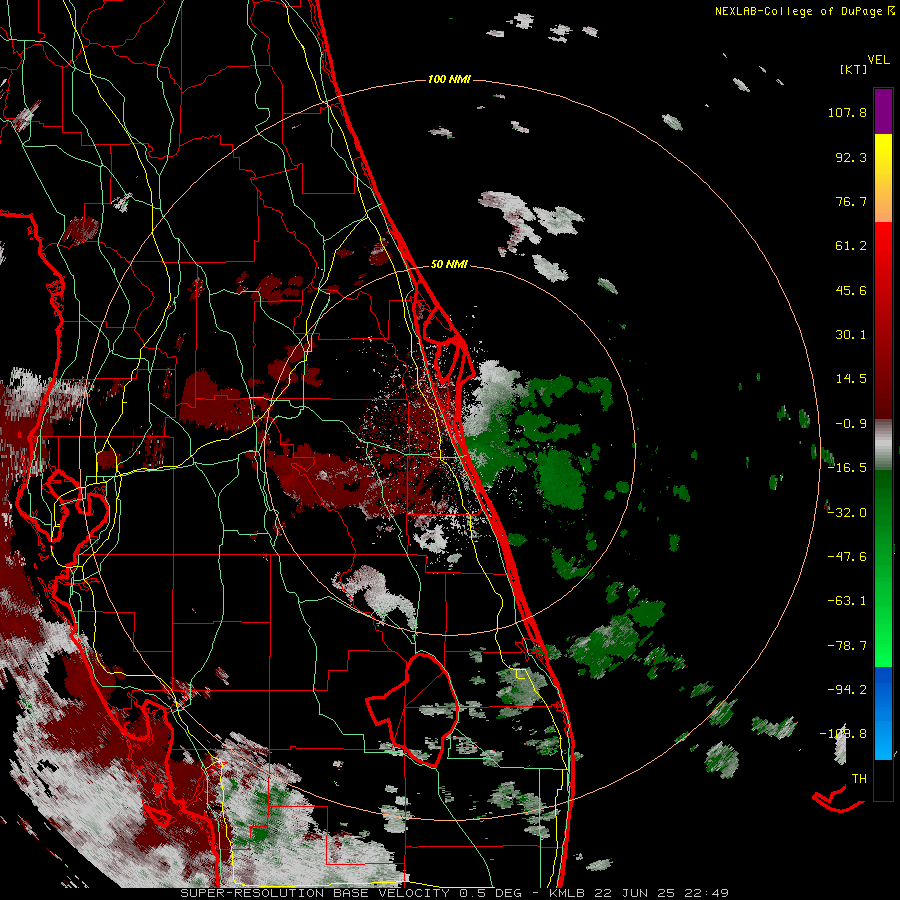Pick the blue segment of the color bar
Screen dimensions: 900x900
tap(883, 713)
